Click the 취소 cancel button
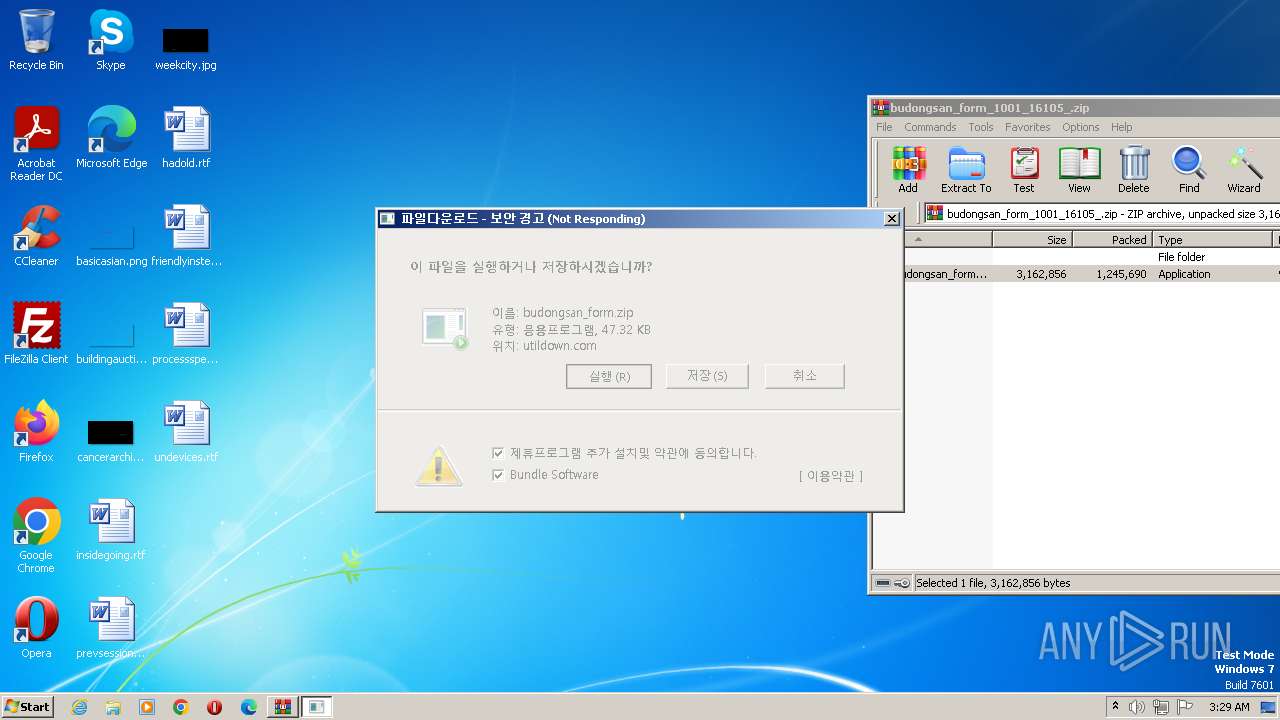 805,376
